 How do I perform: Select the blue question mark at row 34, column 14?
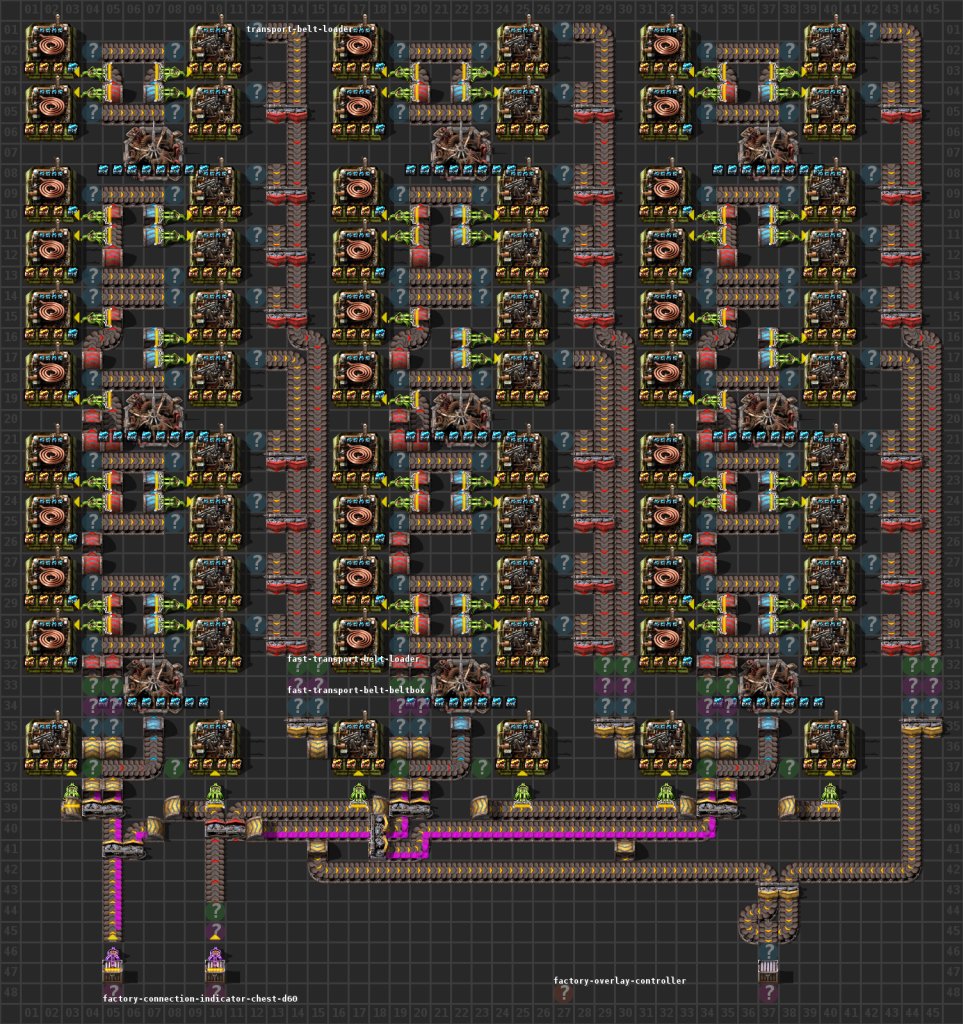(298, 706)
